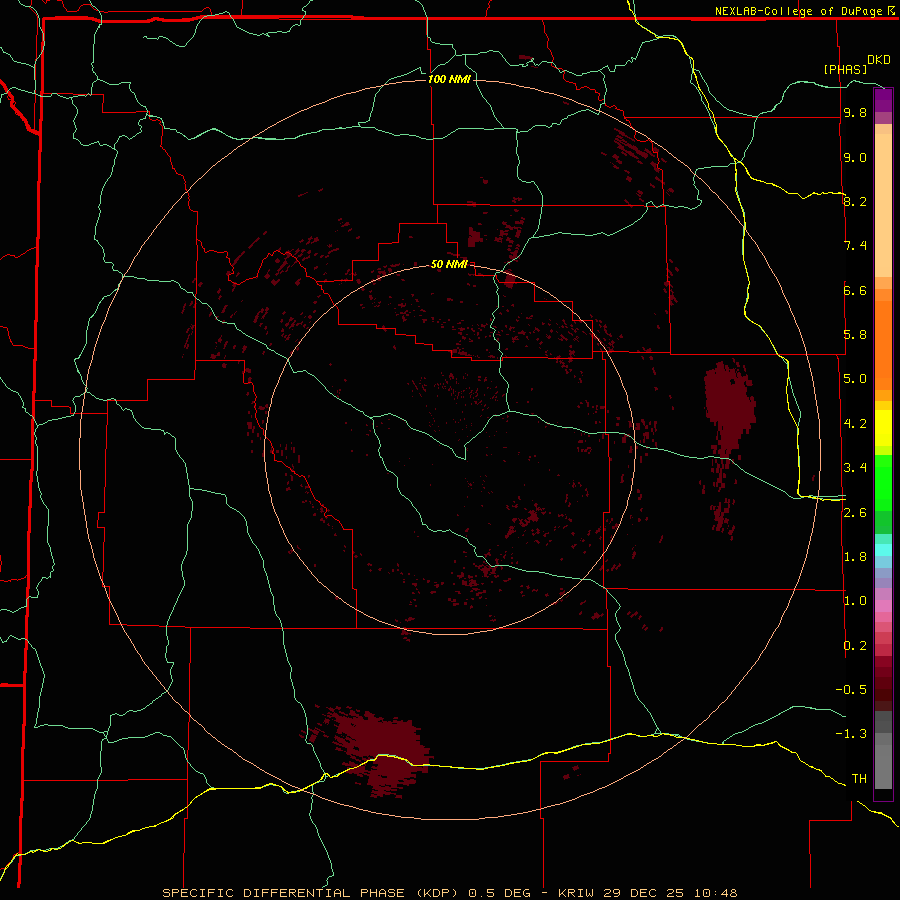Screen dimensions: 900x900
Task: Pick the pink color bar segment
Action: [883, 606]
